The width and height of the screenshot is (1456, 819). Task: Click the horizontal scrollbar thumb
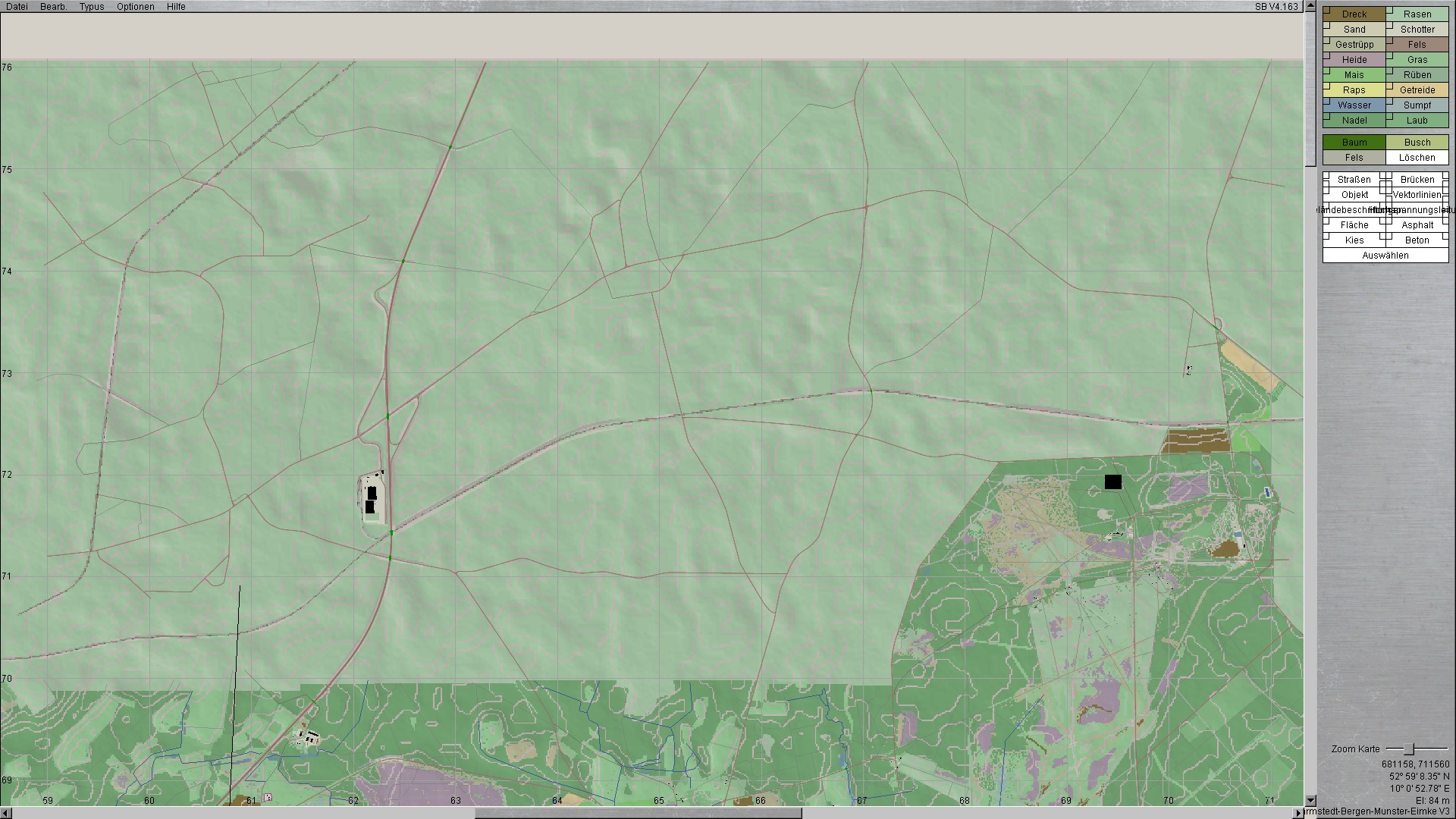[x=637, y=813]
